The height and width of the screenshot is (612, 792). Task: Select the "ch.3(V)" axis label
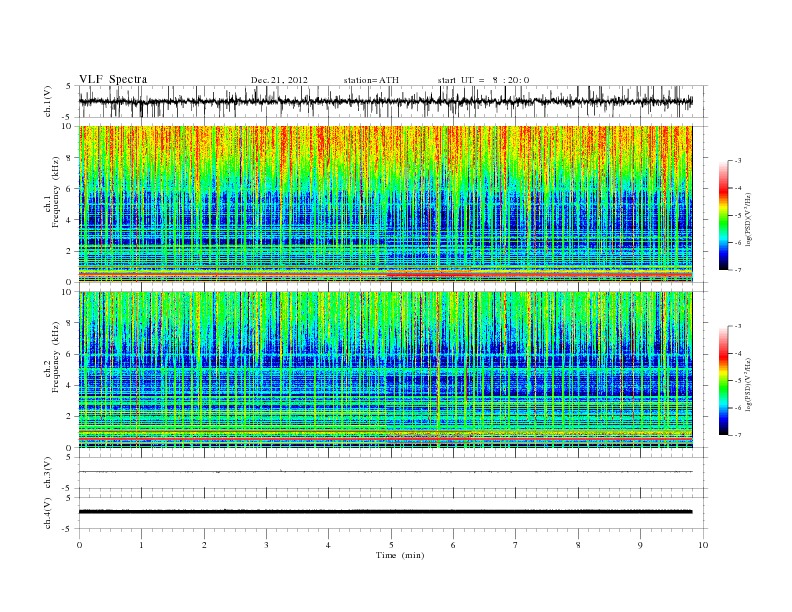(48, 473)
